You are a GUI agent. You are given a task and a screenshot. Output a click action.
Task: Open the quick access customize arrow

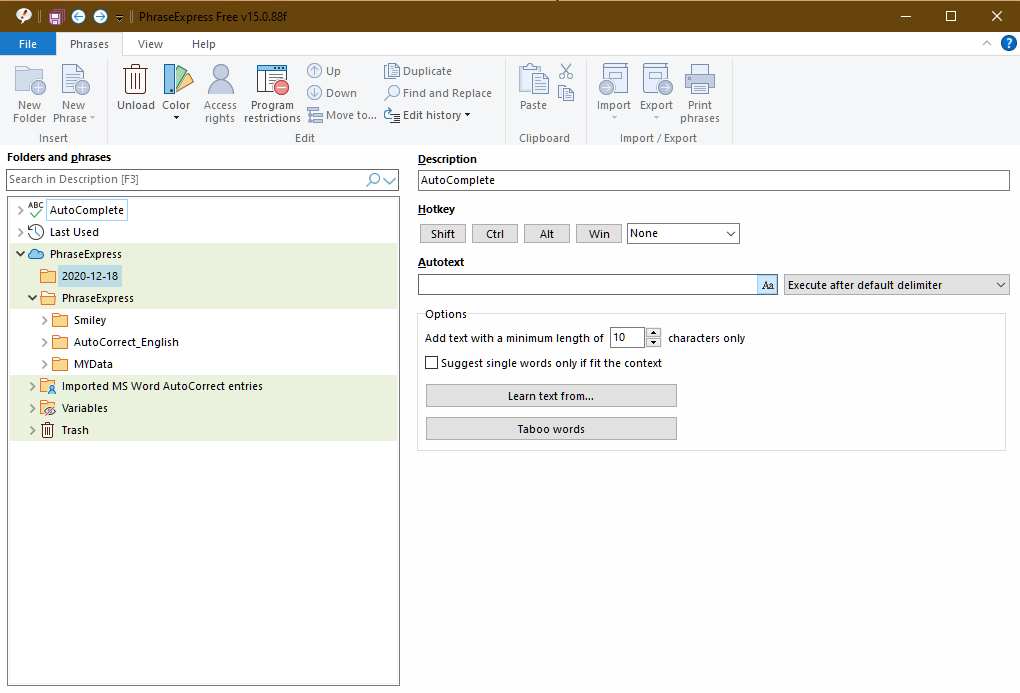coord(119,18)
